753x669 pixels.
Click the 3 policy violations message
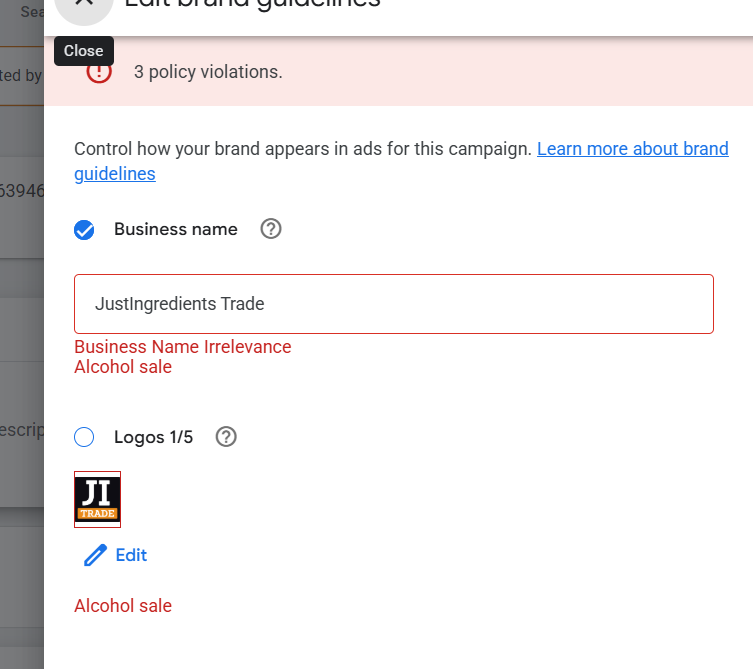(208, 72)
